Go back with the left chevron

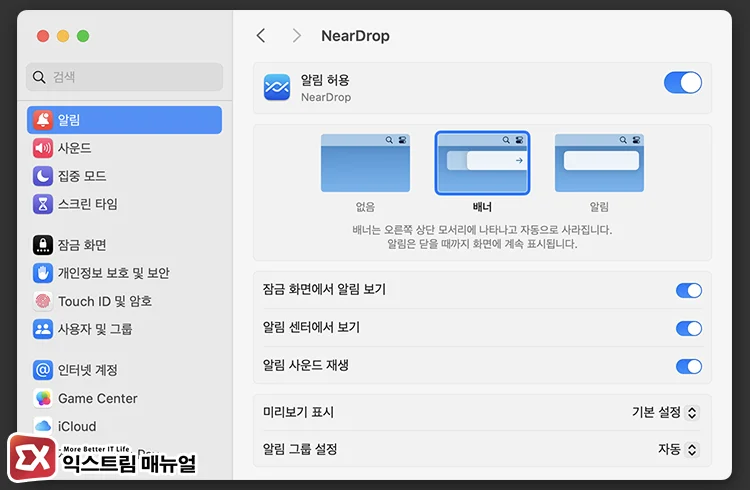[x=261, y=35]
